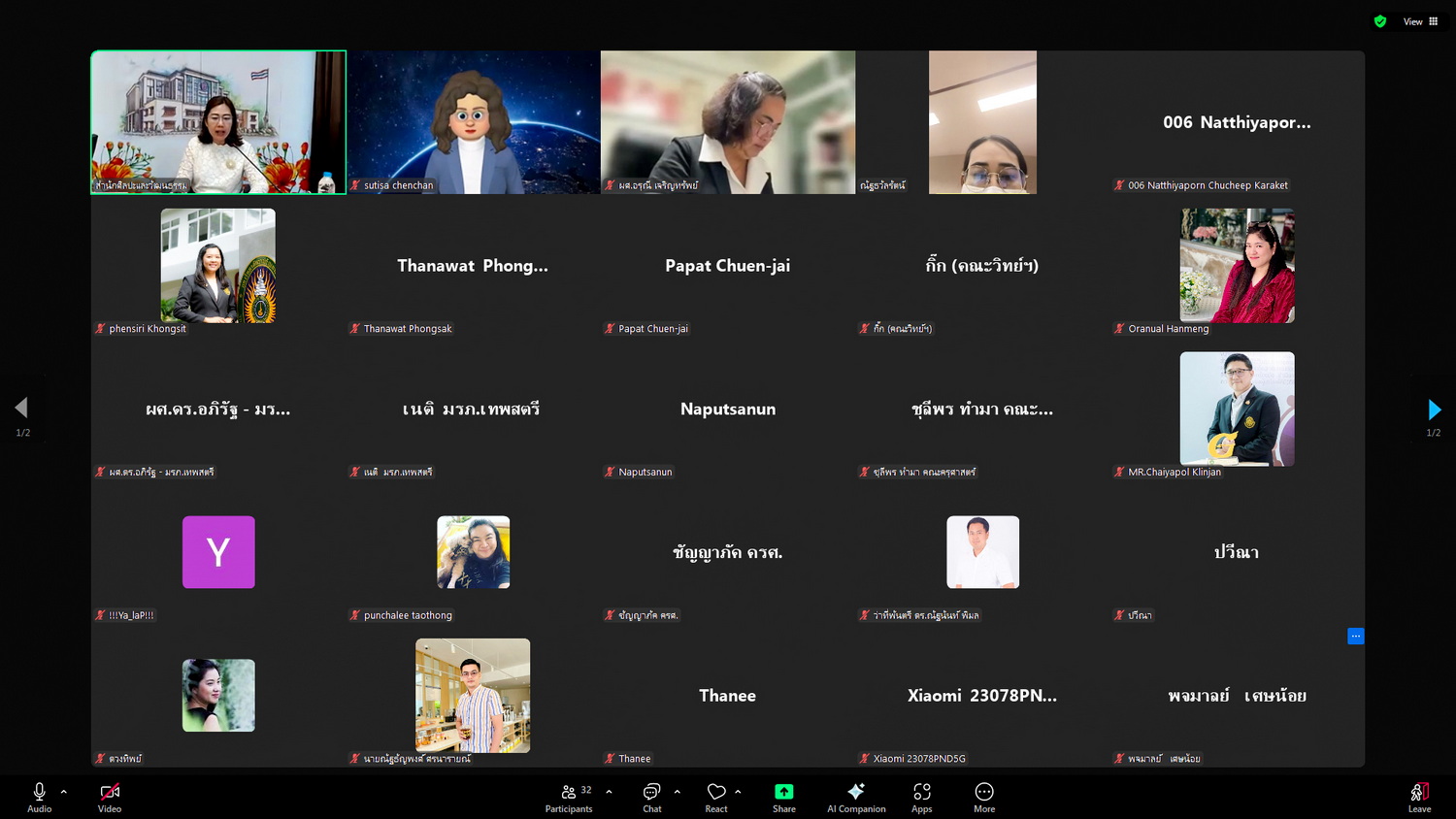Unmute the microphone with Audio button
This screenshot has width=1456, height=819.
pos(39,797)
